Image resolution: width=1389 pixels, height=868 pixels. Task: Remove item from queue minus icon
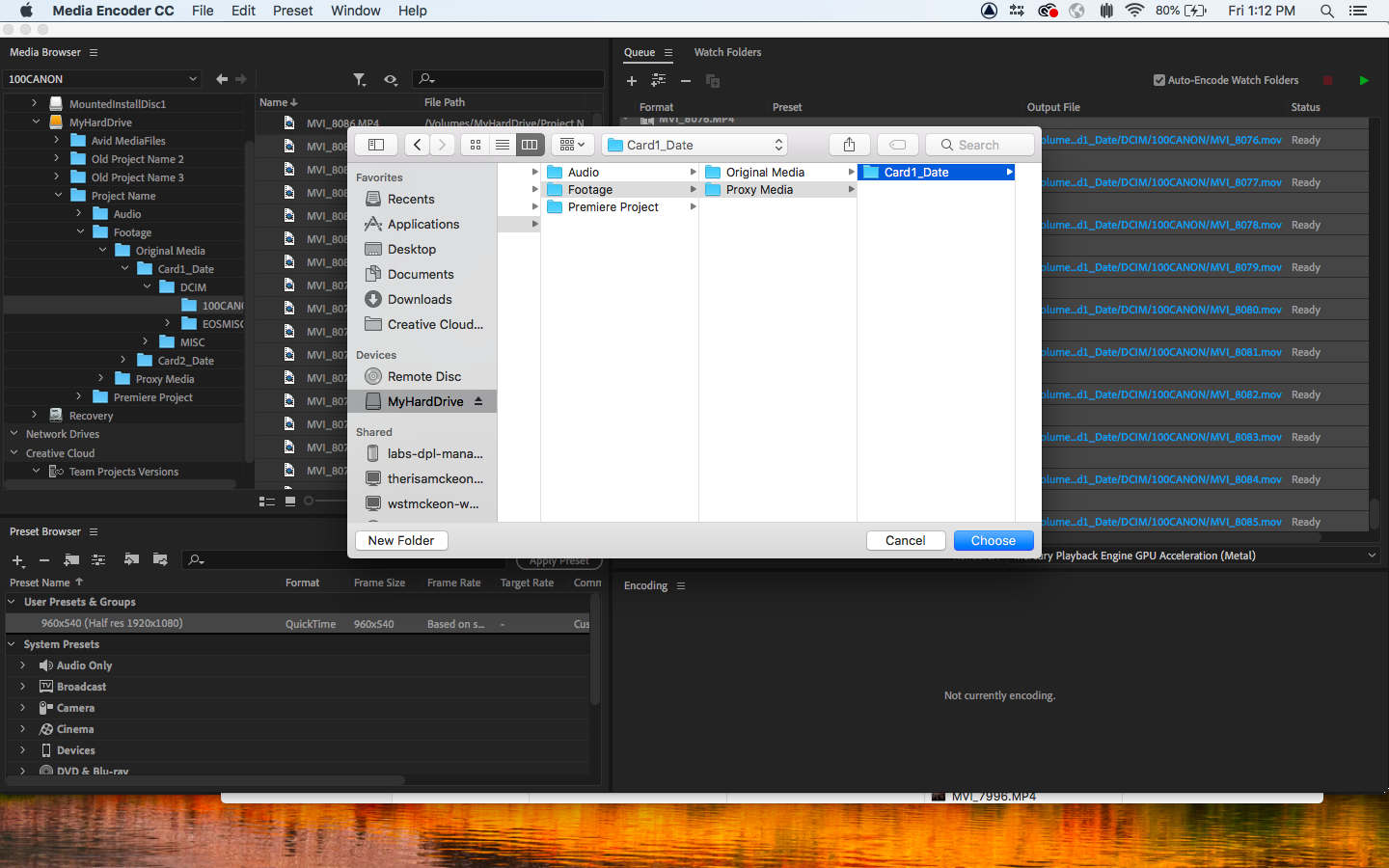[686, 81]
